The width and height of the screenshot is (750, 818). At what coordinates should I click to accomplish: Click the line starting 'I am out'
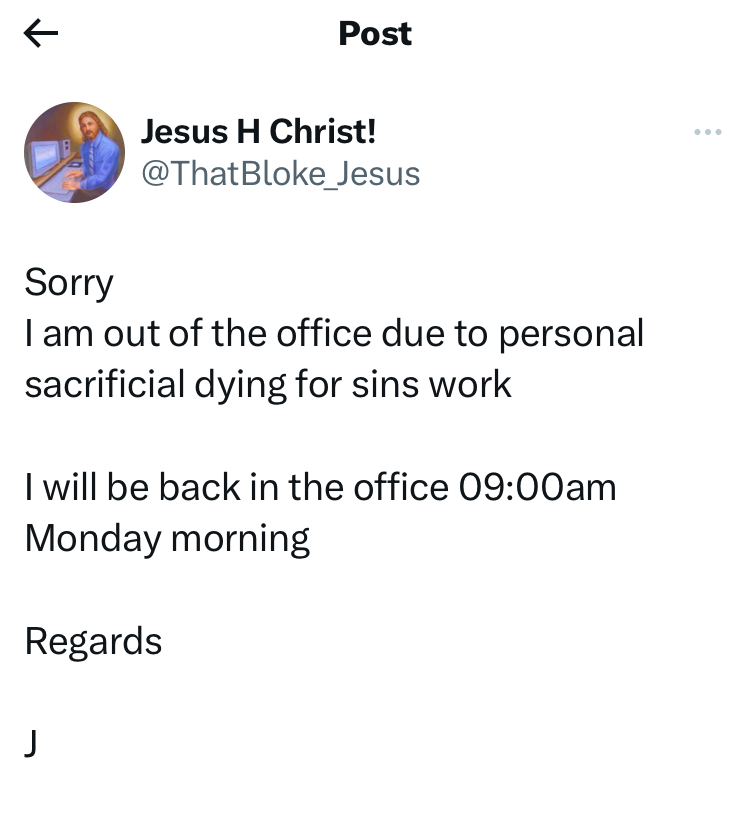334,334
